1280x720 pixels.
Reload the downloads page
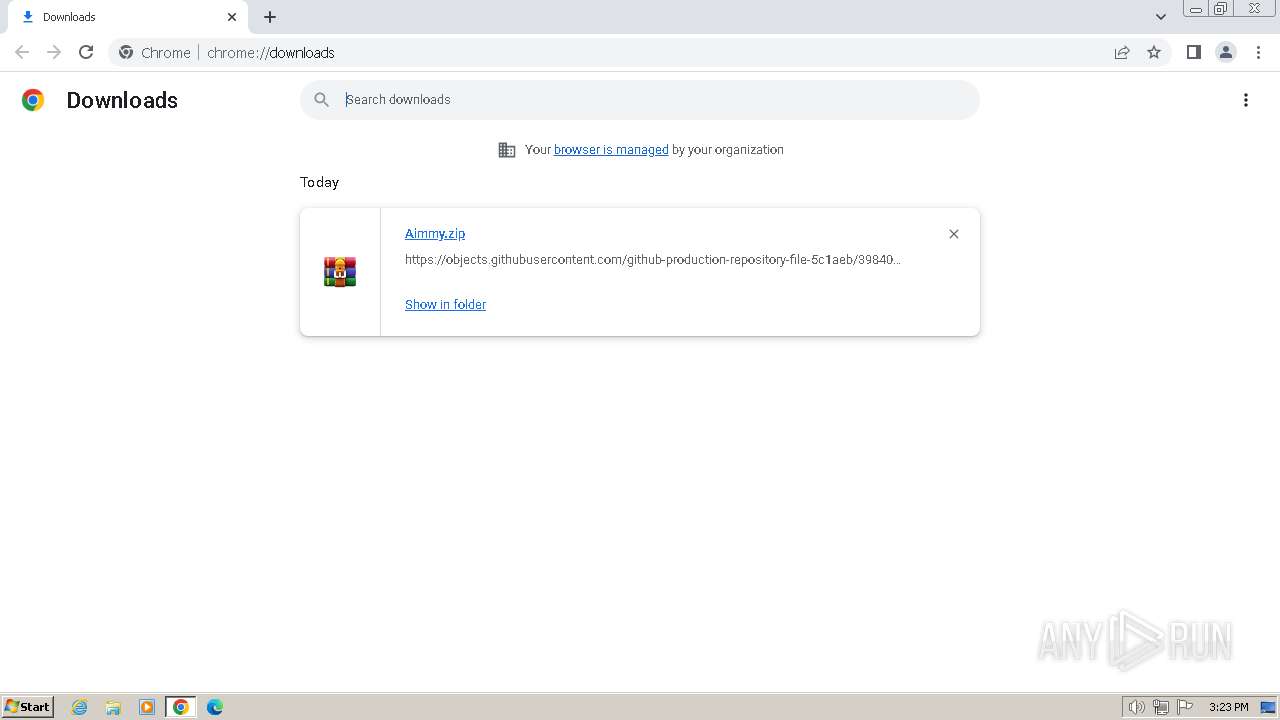coord(86,52)
